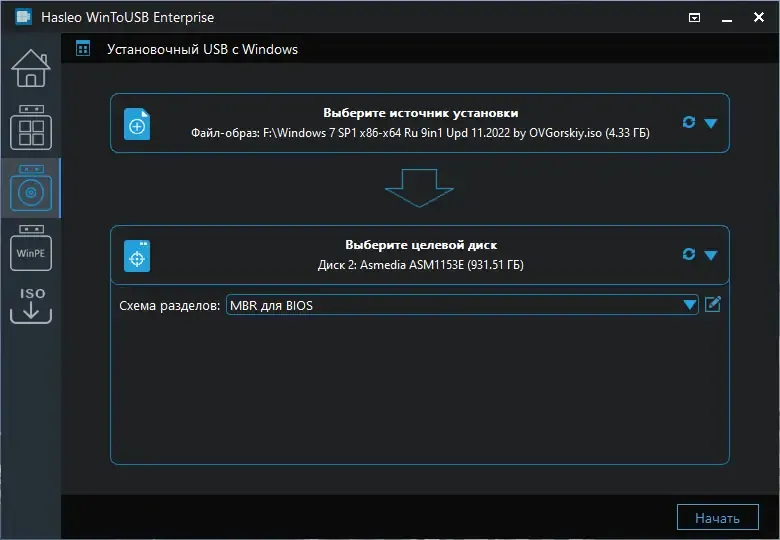Click the grid icon beside page title
Image resolution: width=780 pixels, height=540 pixels.
pos(83,49)
